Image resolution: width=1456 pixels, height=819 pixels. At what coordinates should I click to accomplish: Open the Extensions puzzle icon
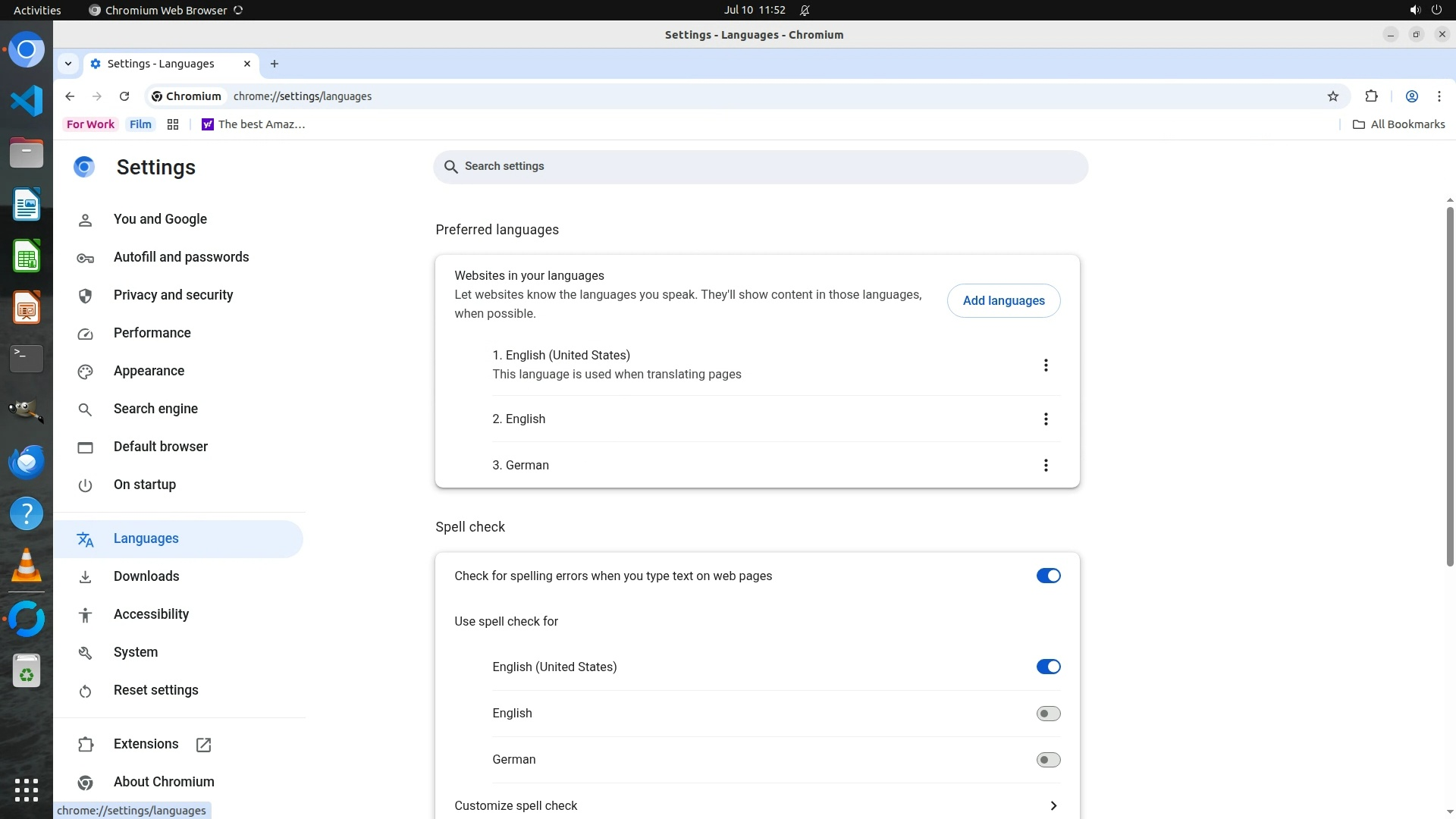click(x=1371, y=96)
